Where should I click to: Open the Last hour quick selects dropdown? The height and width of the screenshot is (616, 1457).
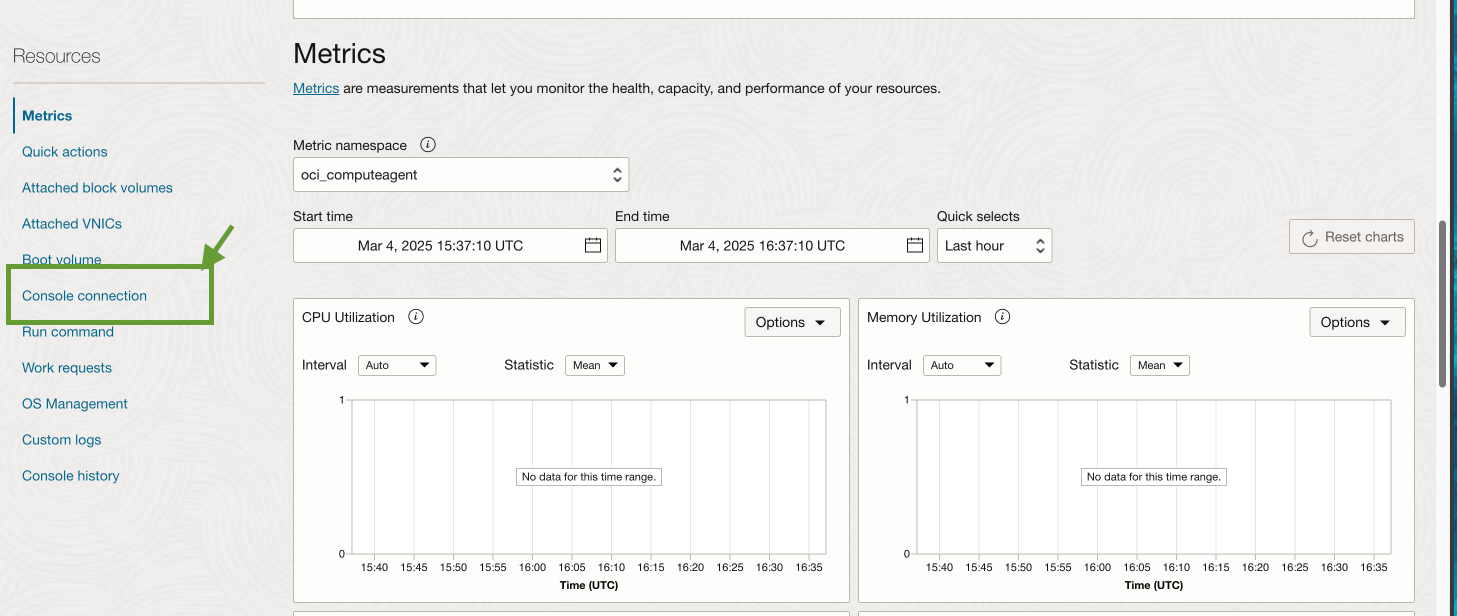(x=993, y=246)
